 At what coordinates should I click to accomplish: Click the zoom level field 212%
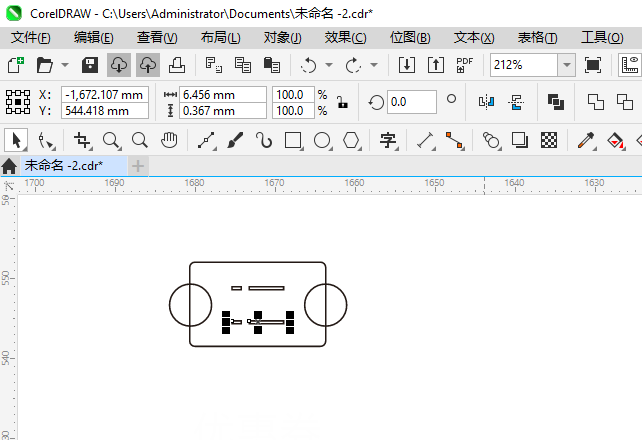tap(524, 65)
